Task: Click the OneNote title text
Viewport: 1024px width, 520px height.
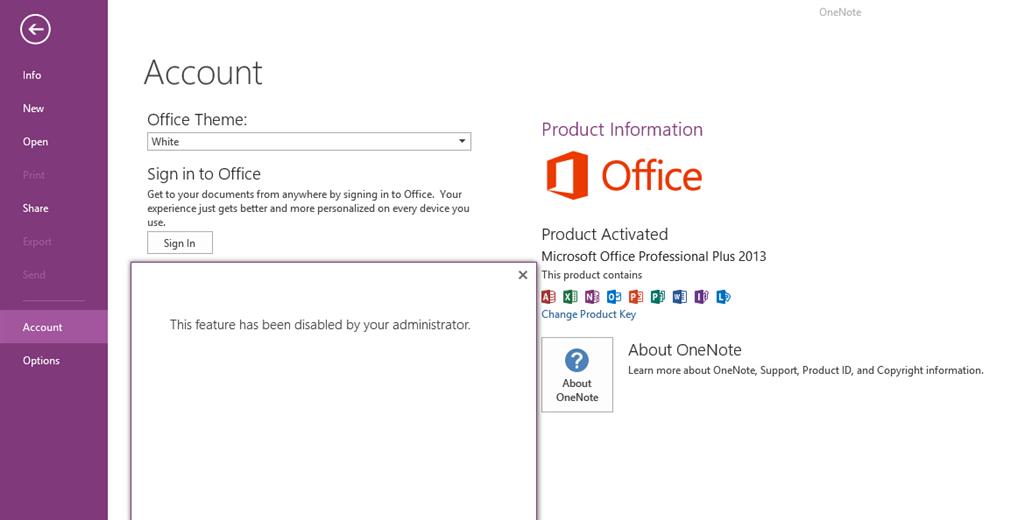Action: [x=840, y=12]
